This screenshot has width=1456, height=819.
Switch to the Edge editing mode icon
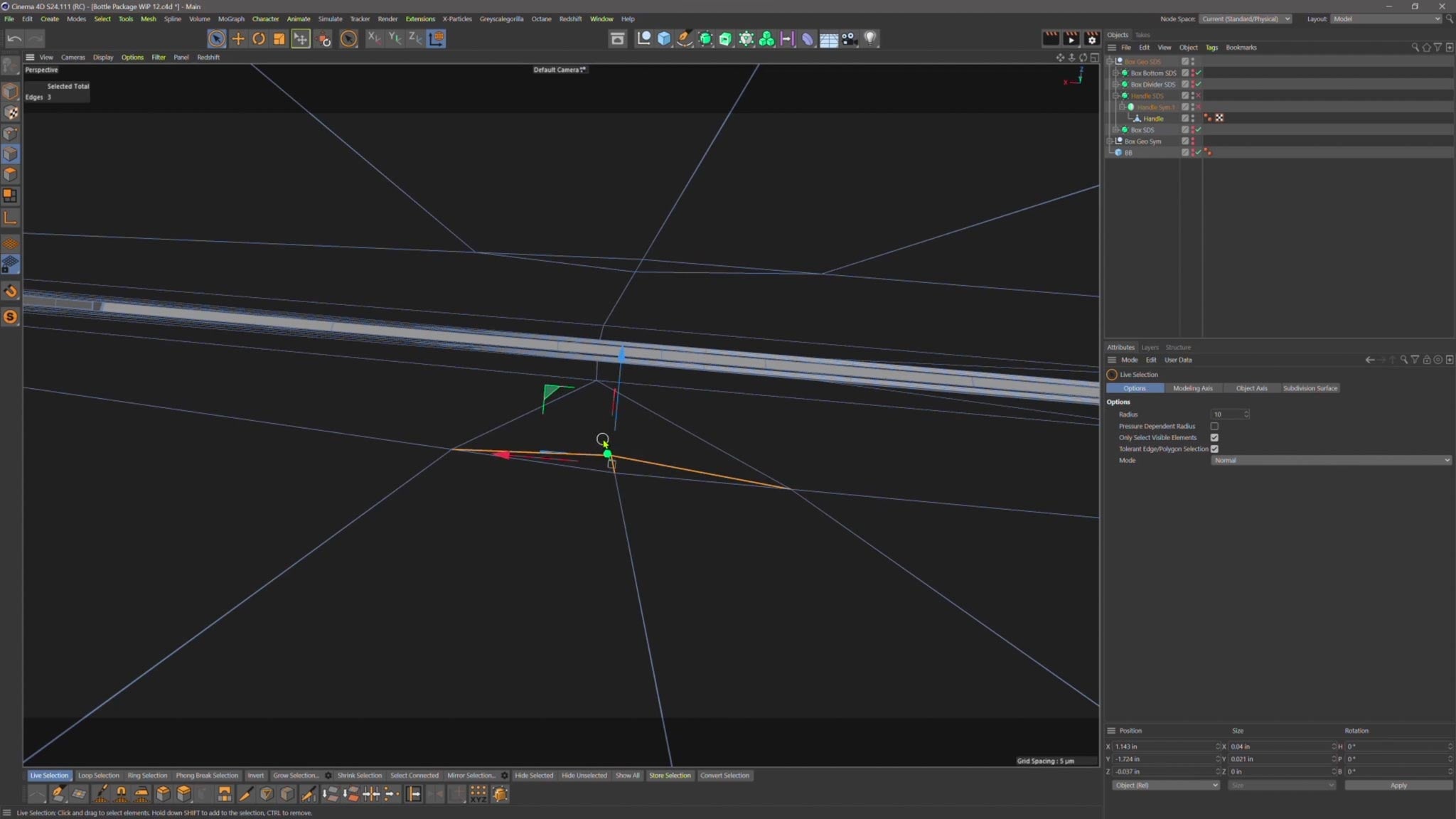tap(11, 153)
